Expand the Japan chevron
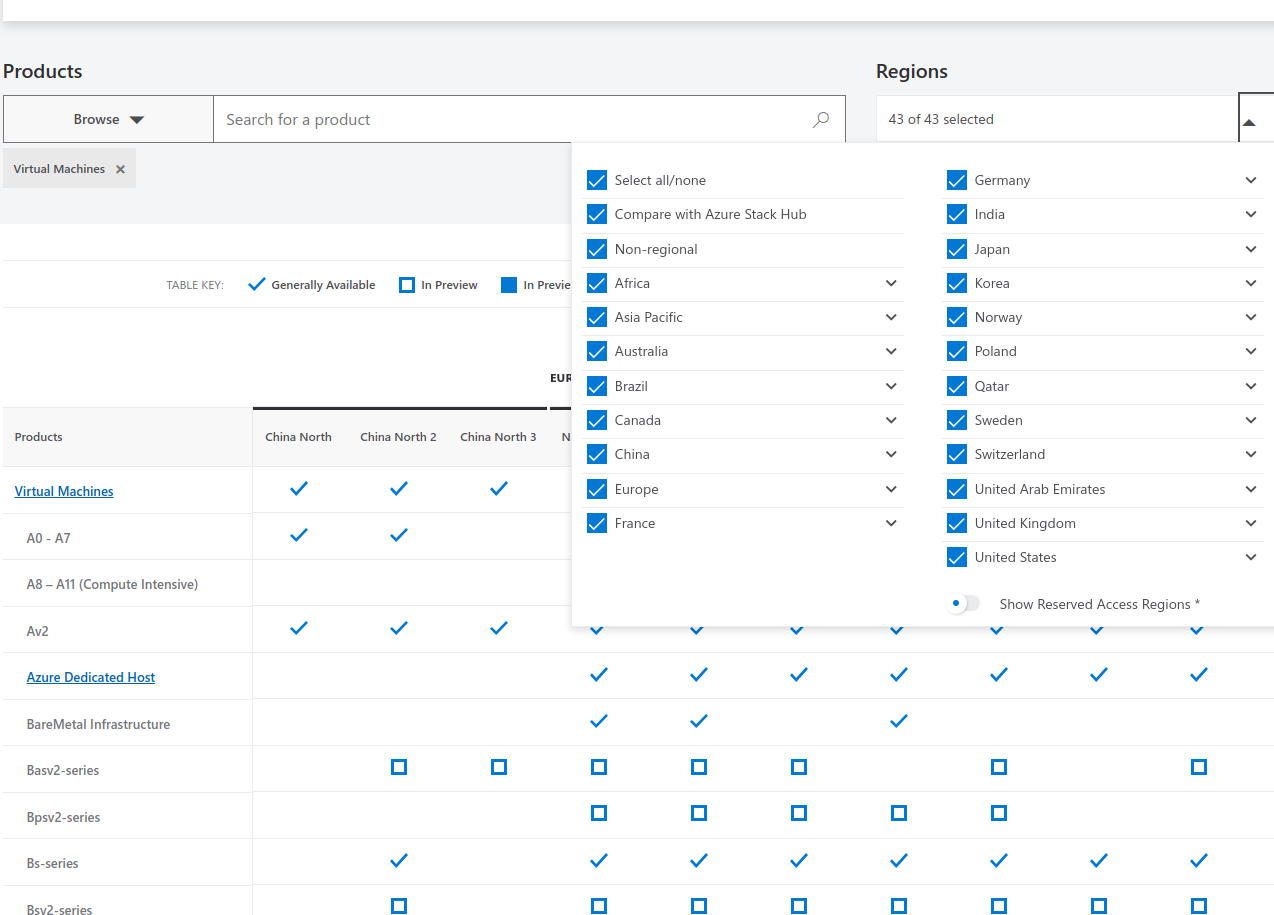1274x915 pixels. pyautogui.click(x=1251, y=249)
